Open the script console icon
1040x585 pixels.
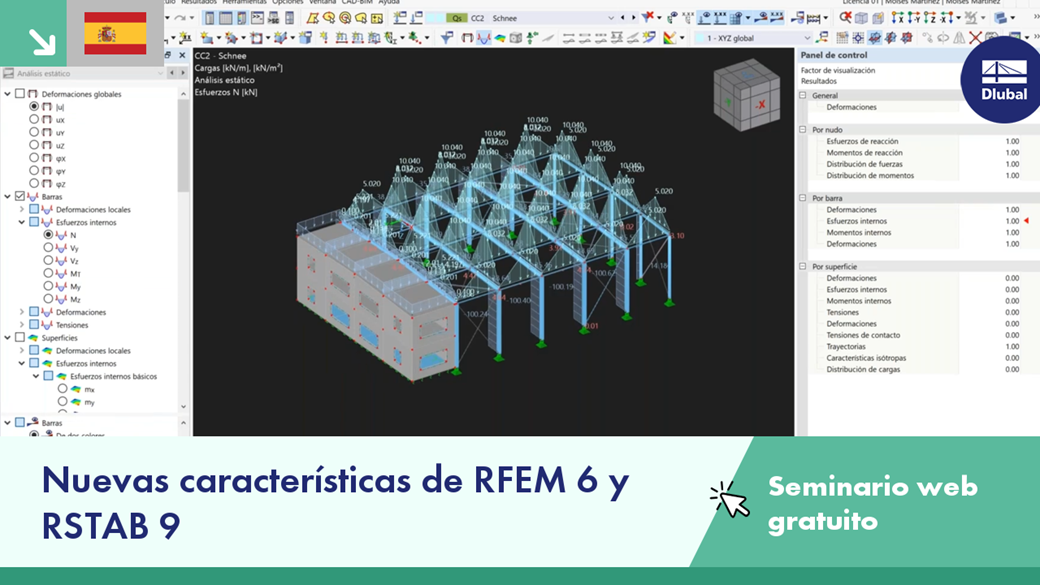[257, 18]
